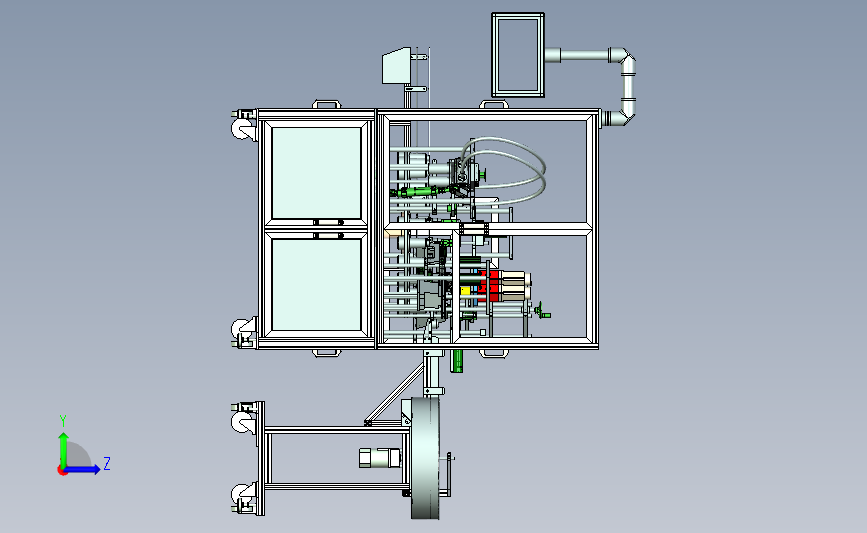Pick the hood-shaped cover above the frame top
Viewport: 867px width, 533px height.
pos(396,66)
